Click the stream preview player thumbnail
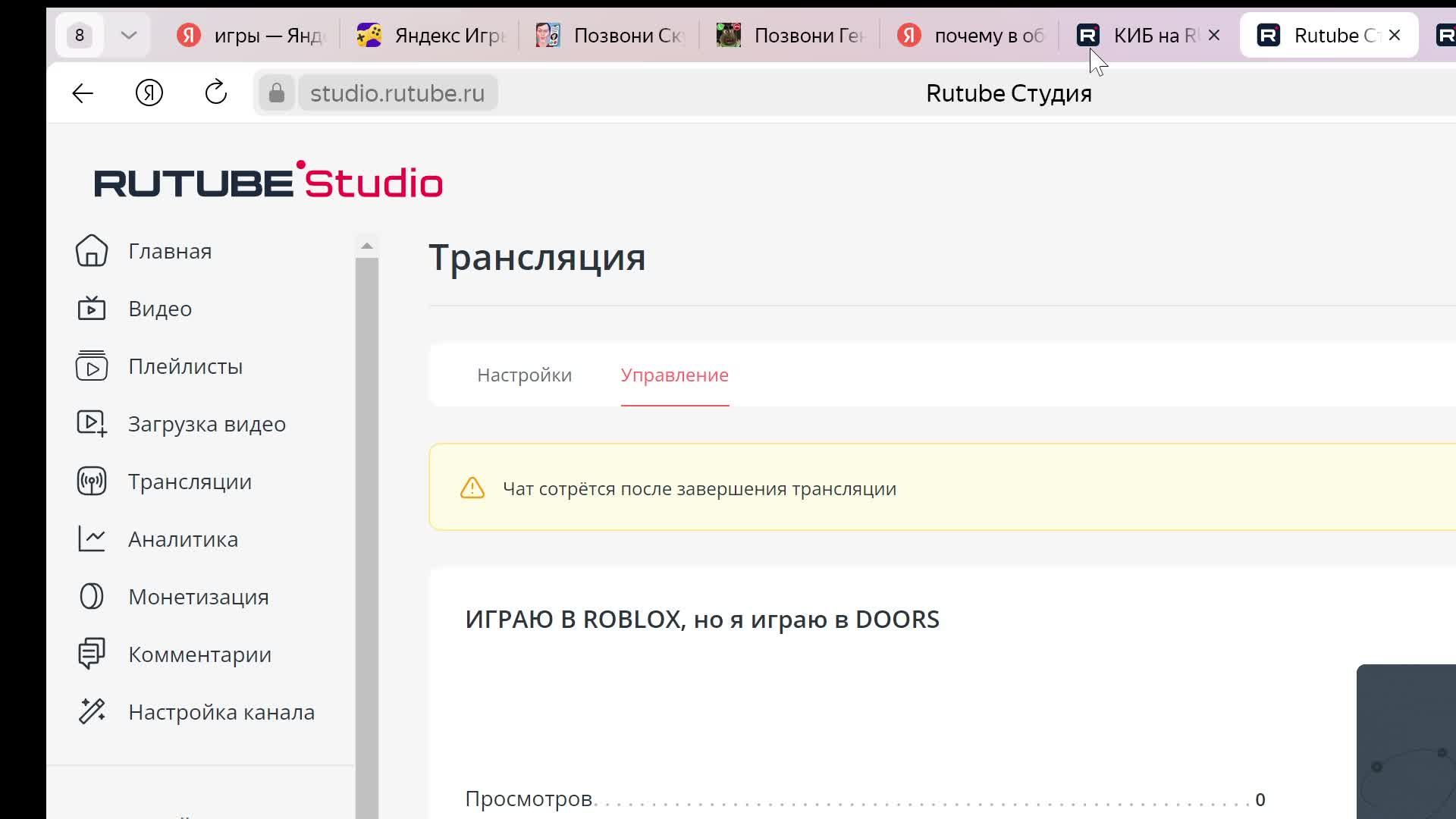Image resolution: width=1456 pixels, height=819 pixels. tap(1406, 742)
